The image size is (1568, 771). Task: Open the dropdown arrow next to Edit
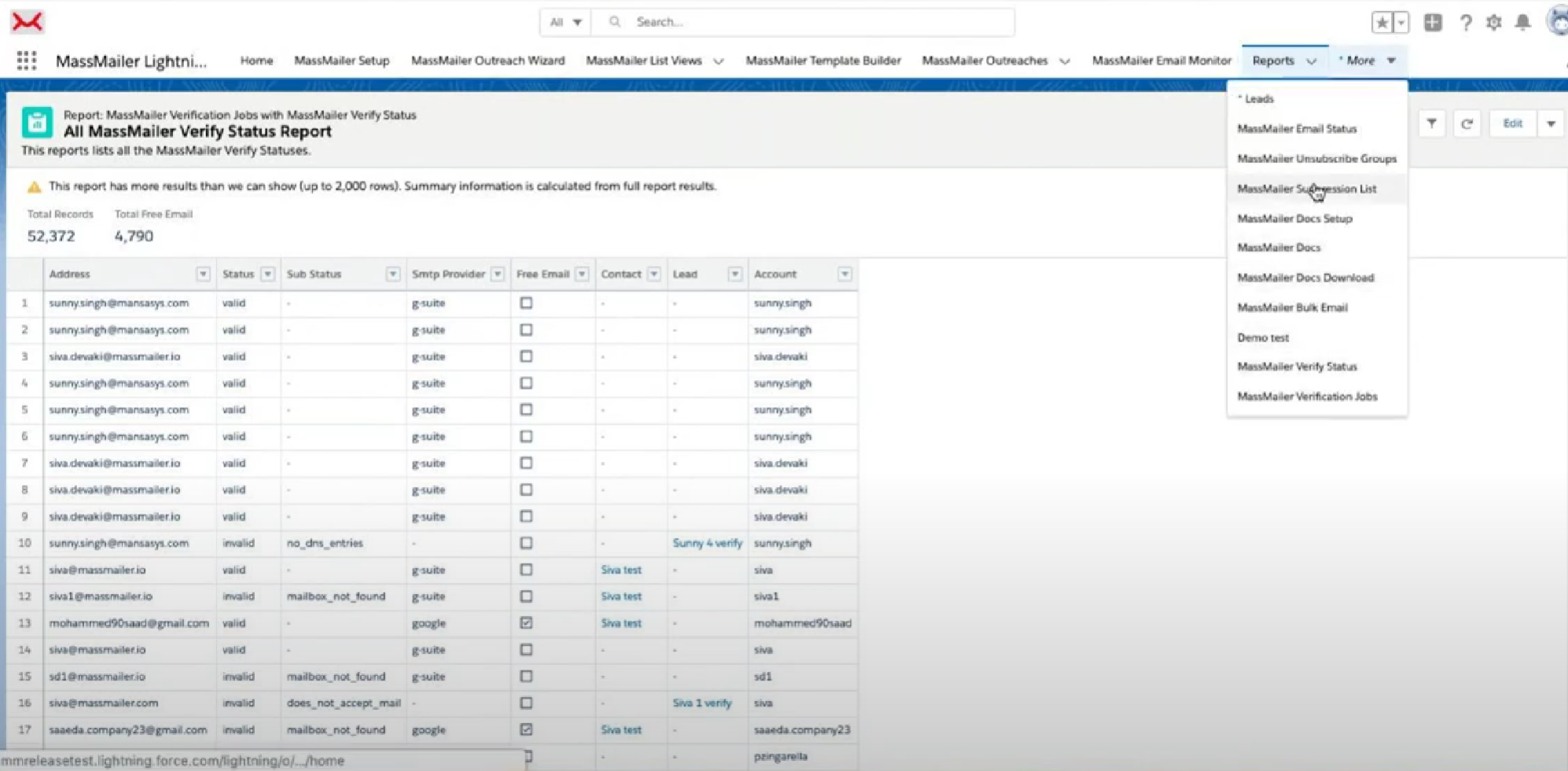1551,124
